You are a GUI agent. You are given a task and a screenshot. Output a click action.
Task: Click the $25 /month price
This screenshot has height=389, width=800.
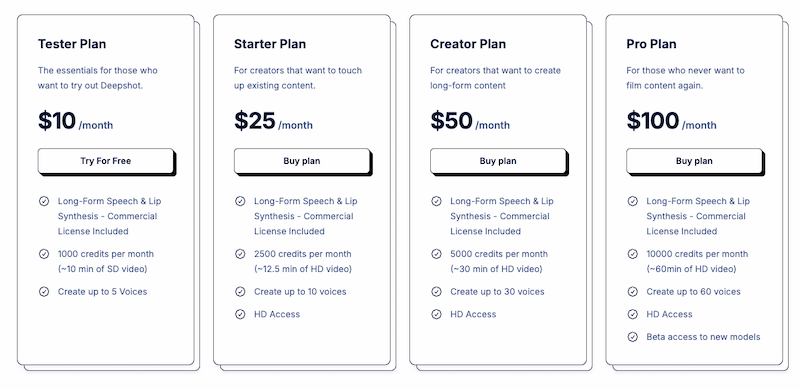point(273,121)
